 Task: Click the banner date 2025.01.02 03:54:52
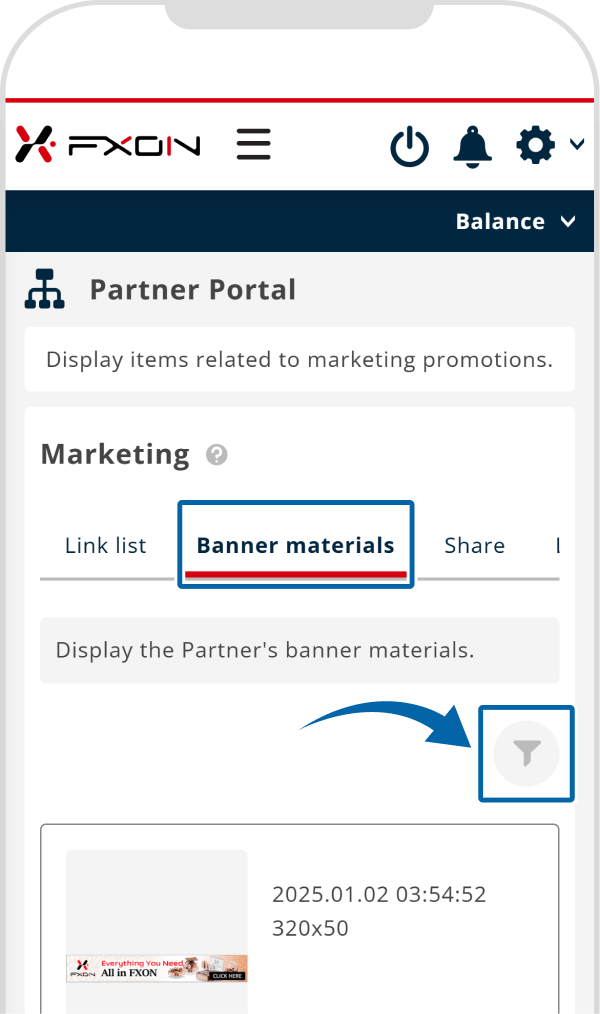[x=379, y=894]
